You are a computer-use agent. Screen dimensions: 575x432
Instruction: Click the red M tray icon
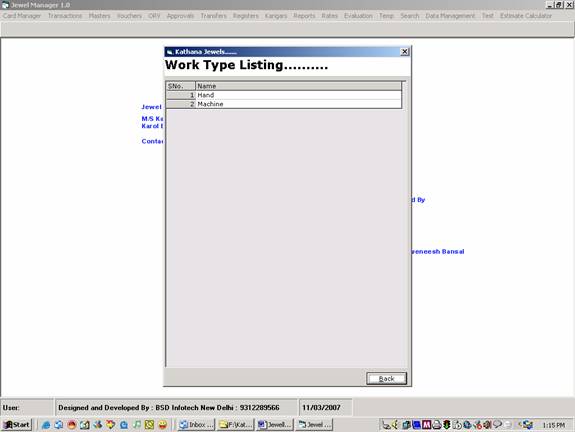[426, 425]
